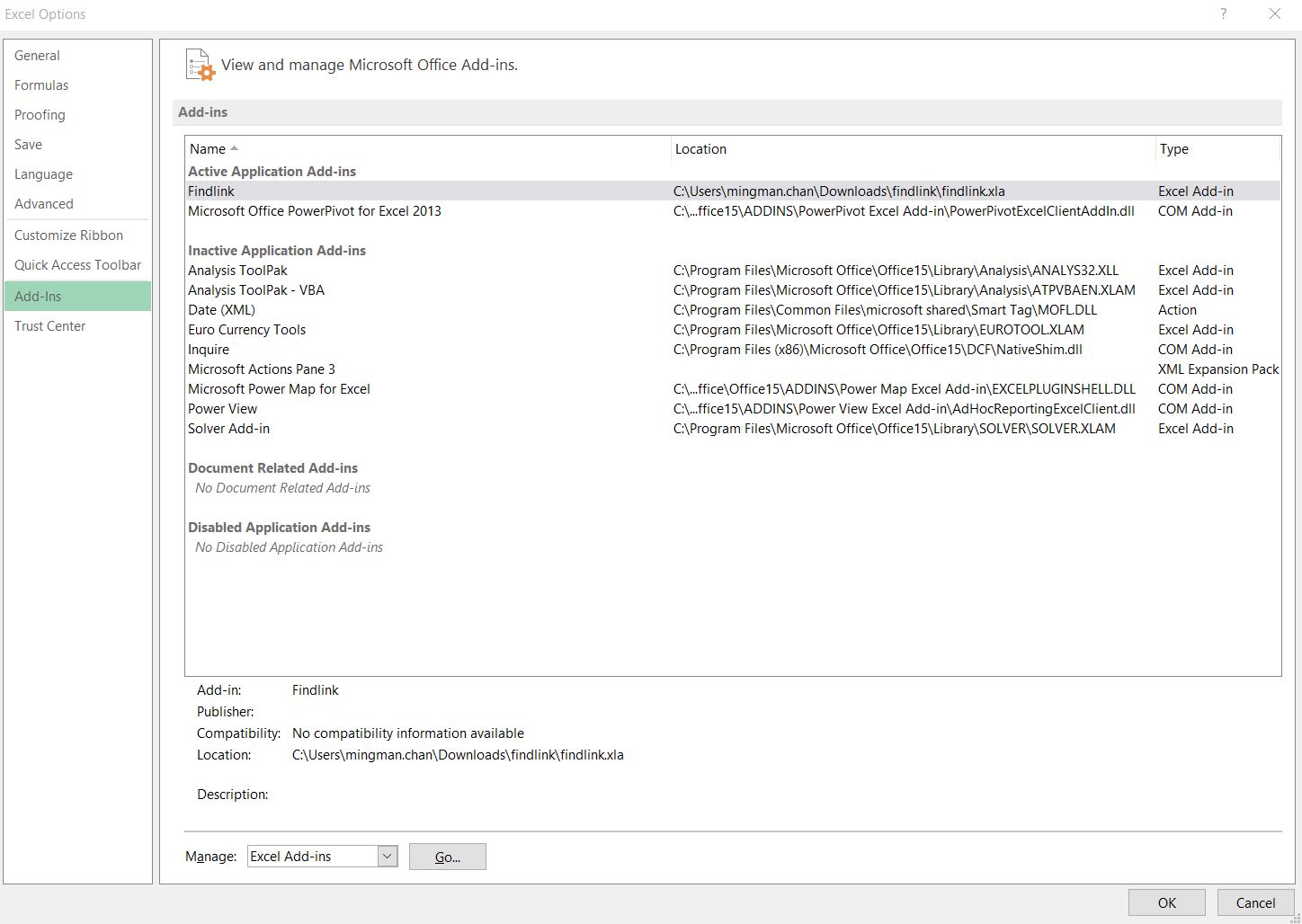Select the Analysis ToolPak - VBA row
The image size is (1302, 924).
(x=732, y=290)
